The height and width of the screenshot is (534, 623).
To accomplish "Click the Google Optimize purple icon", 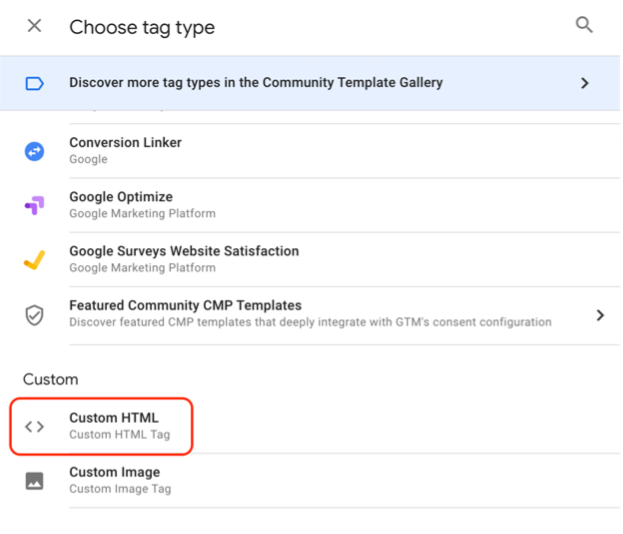I will pos(35,205).
